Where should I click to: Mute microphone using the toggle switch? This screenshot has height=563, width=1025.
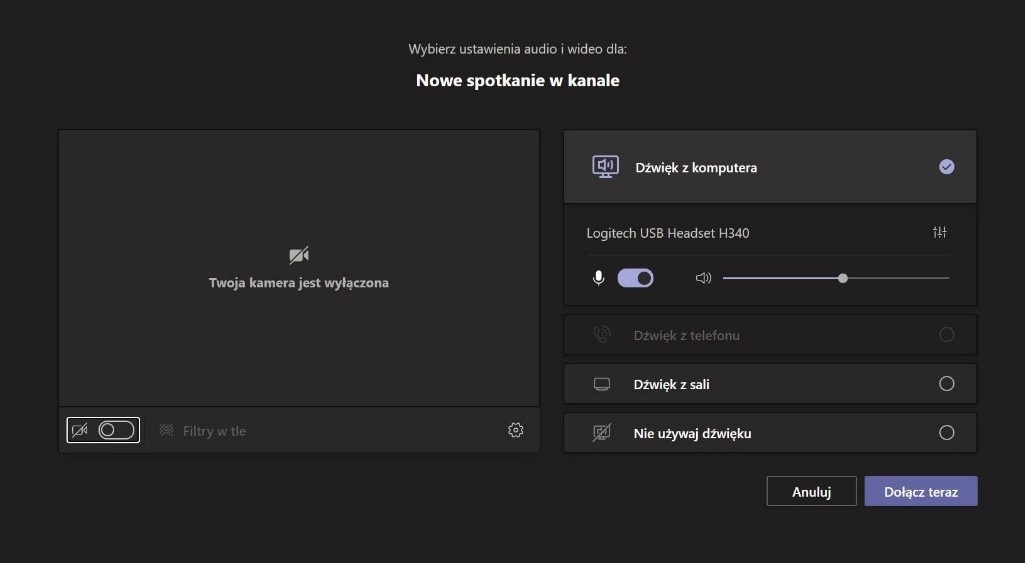[x=635, y=278]
